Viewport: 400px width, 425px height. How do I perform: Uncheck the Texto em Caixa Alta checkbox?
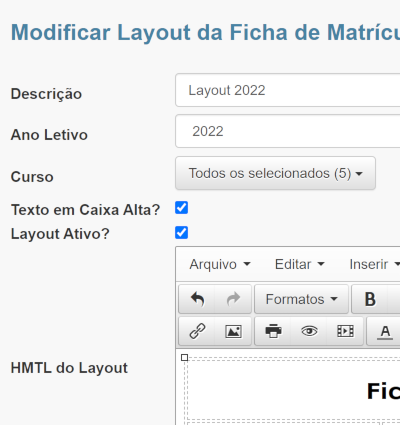(182, 208)
